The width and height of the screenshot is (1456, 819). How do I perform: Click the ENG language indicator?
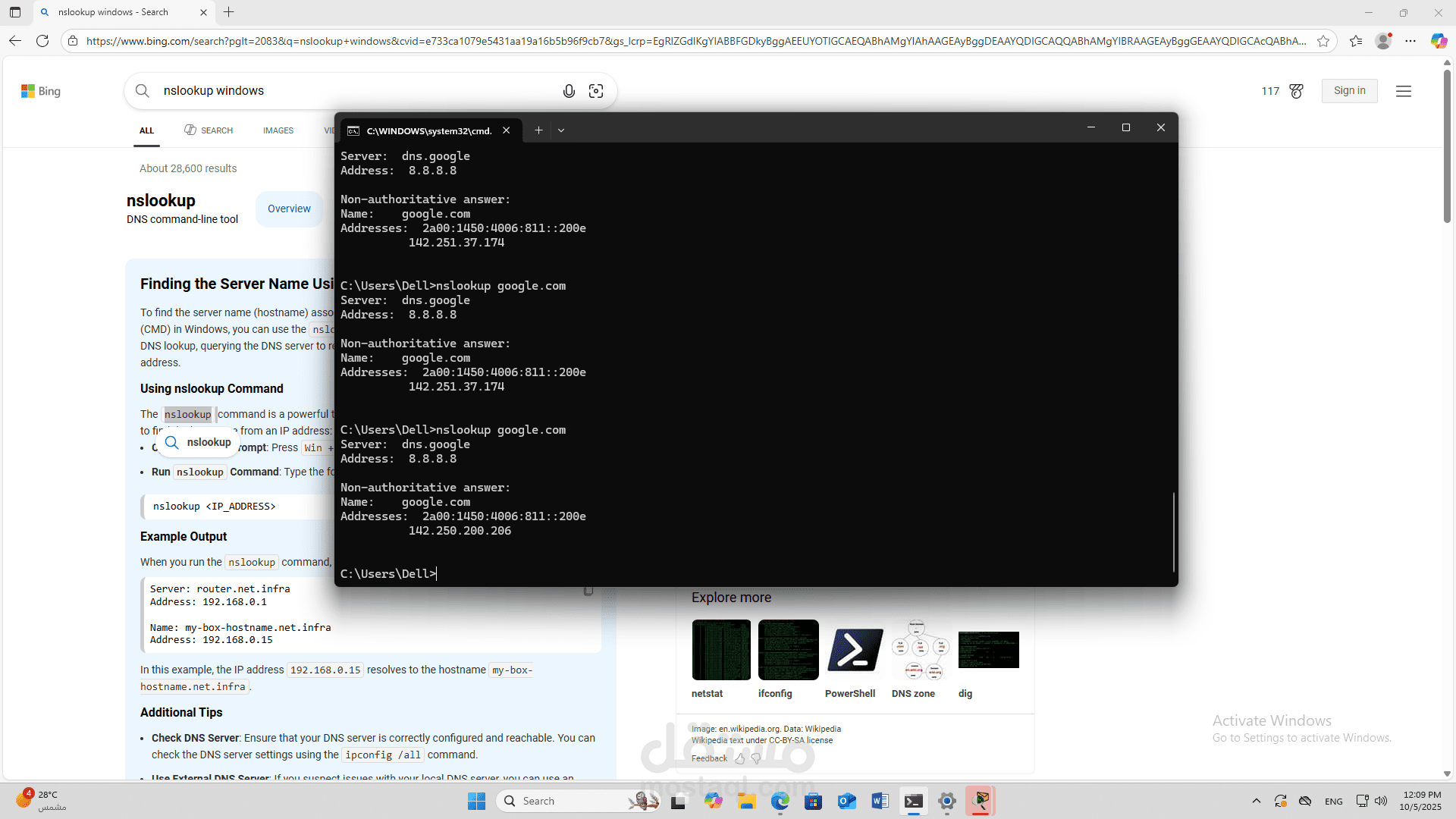(1334, 802)
